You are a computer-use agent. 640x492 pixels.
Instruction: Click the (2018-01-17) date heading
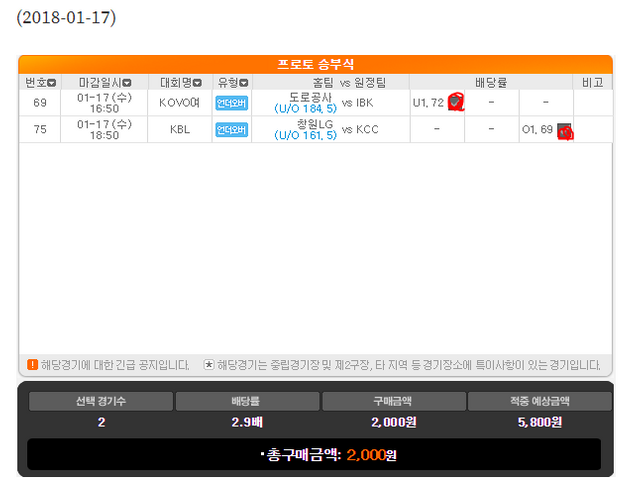(x=66, y=18)
